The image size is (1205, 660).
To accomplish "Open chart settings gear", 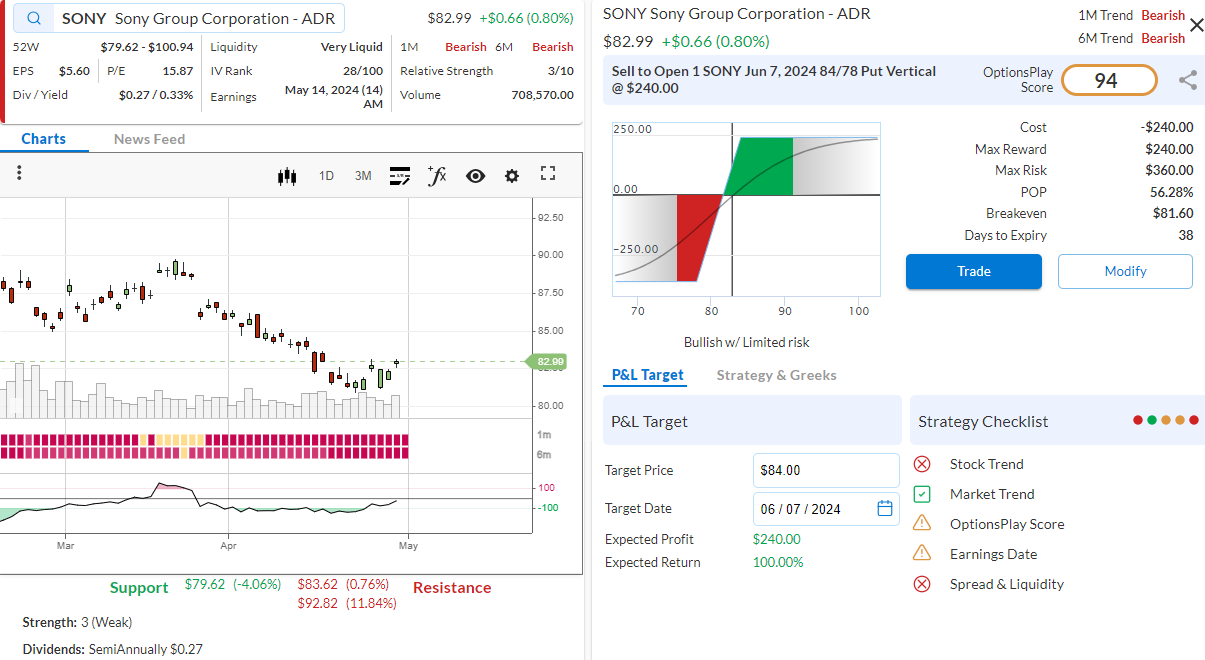I will click(x=512, y=176).
